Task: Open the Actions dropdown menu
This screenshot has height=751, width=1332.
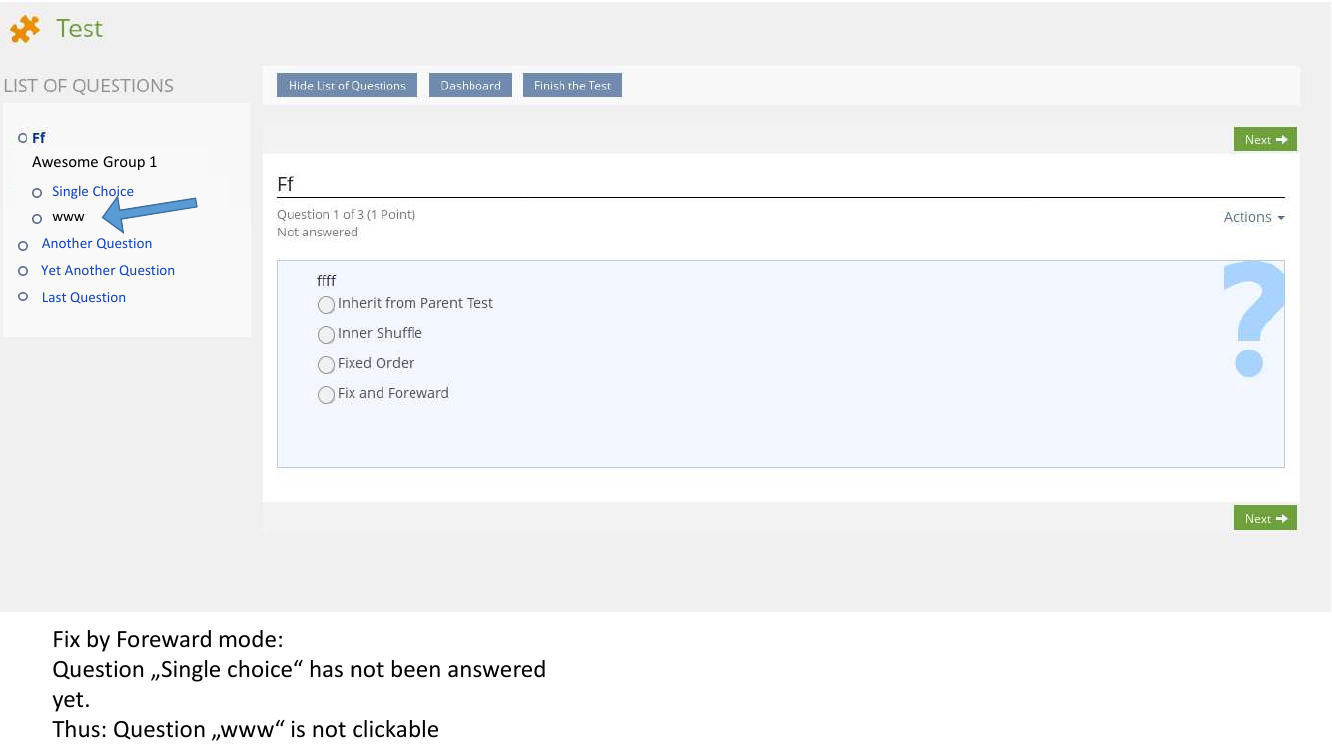Action: [x=1253, y=217]
